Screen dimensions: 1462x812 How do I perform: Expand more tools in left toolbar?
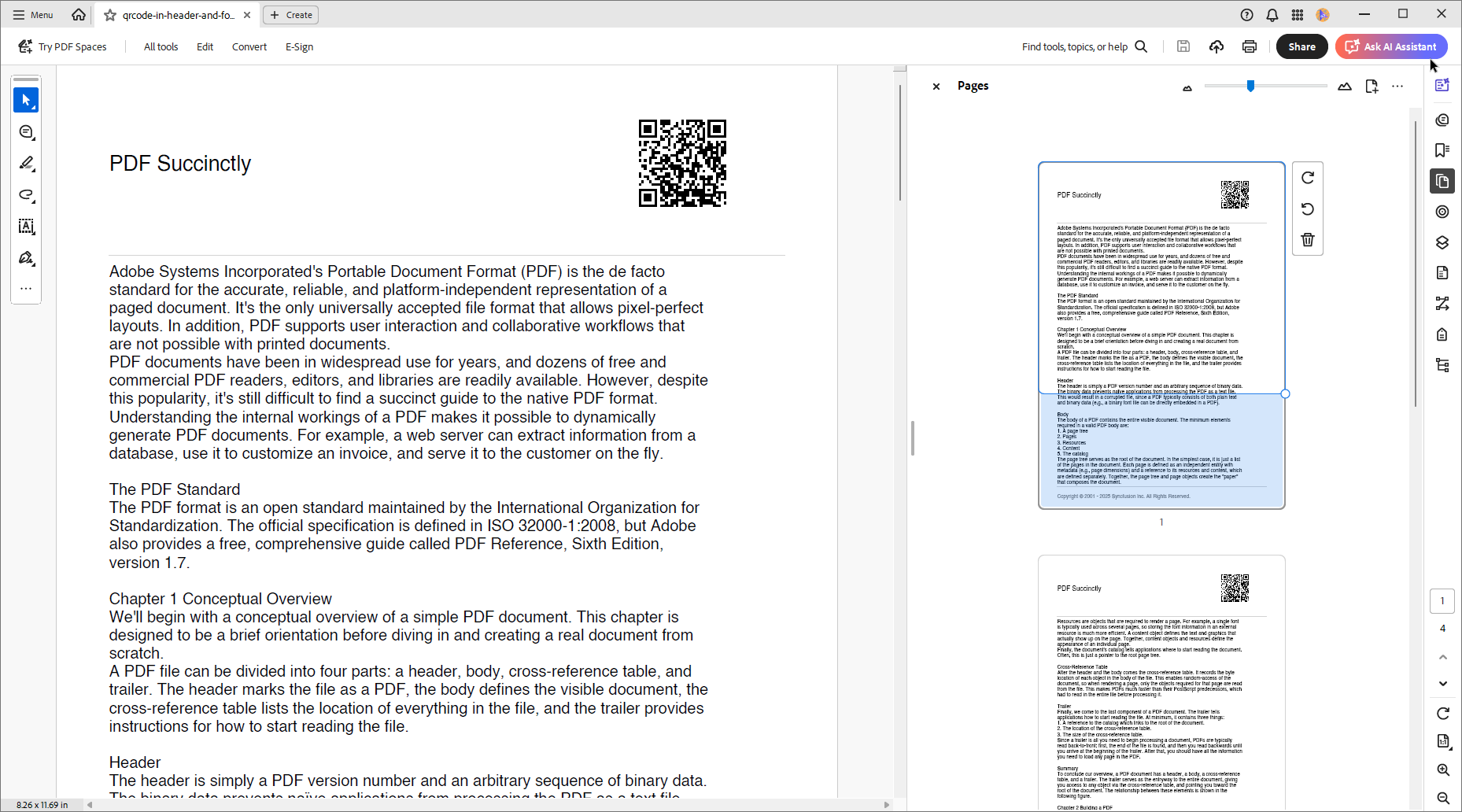(x=26, y=289)
